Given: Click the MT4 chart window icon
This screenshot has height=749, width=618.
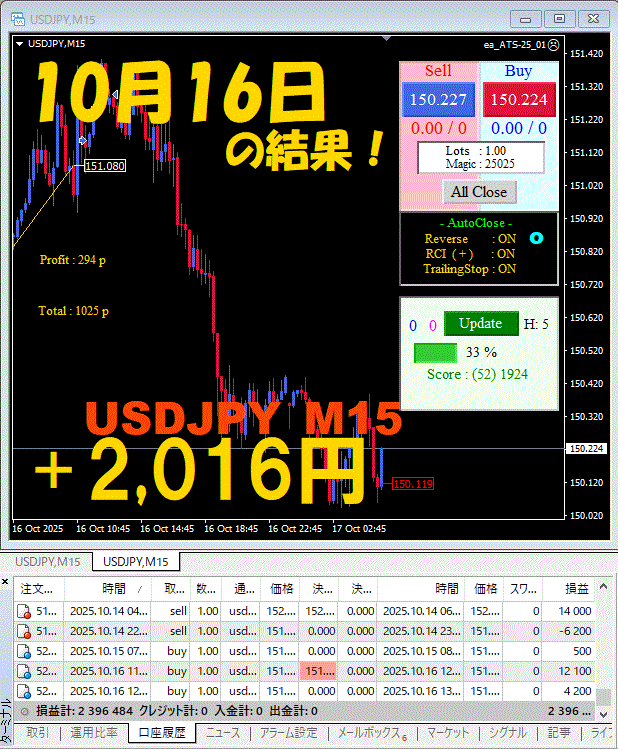Looking at the screenshot, I should point(18,19).
